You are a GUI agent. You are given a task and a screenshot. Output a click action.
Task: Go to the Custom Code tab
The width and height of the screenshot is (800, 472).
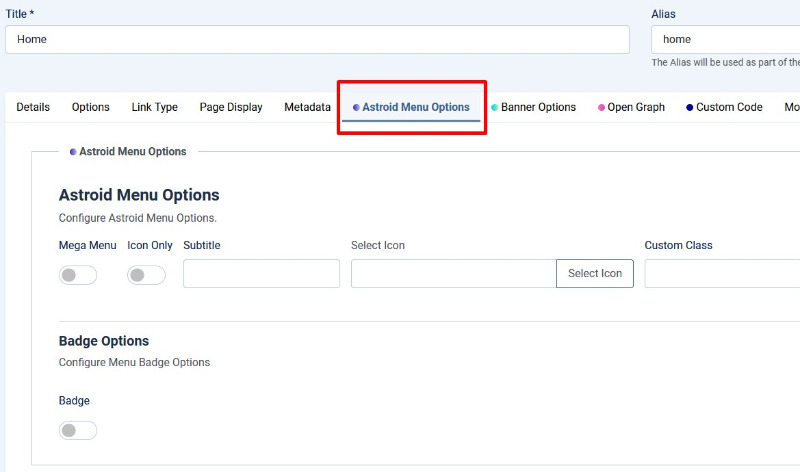pyautogui.click(x=724, y=107)
